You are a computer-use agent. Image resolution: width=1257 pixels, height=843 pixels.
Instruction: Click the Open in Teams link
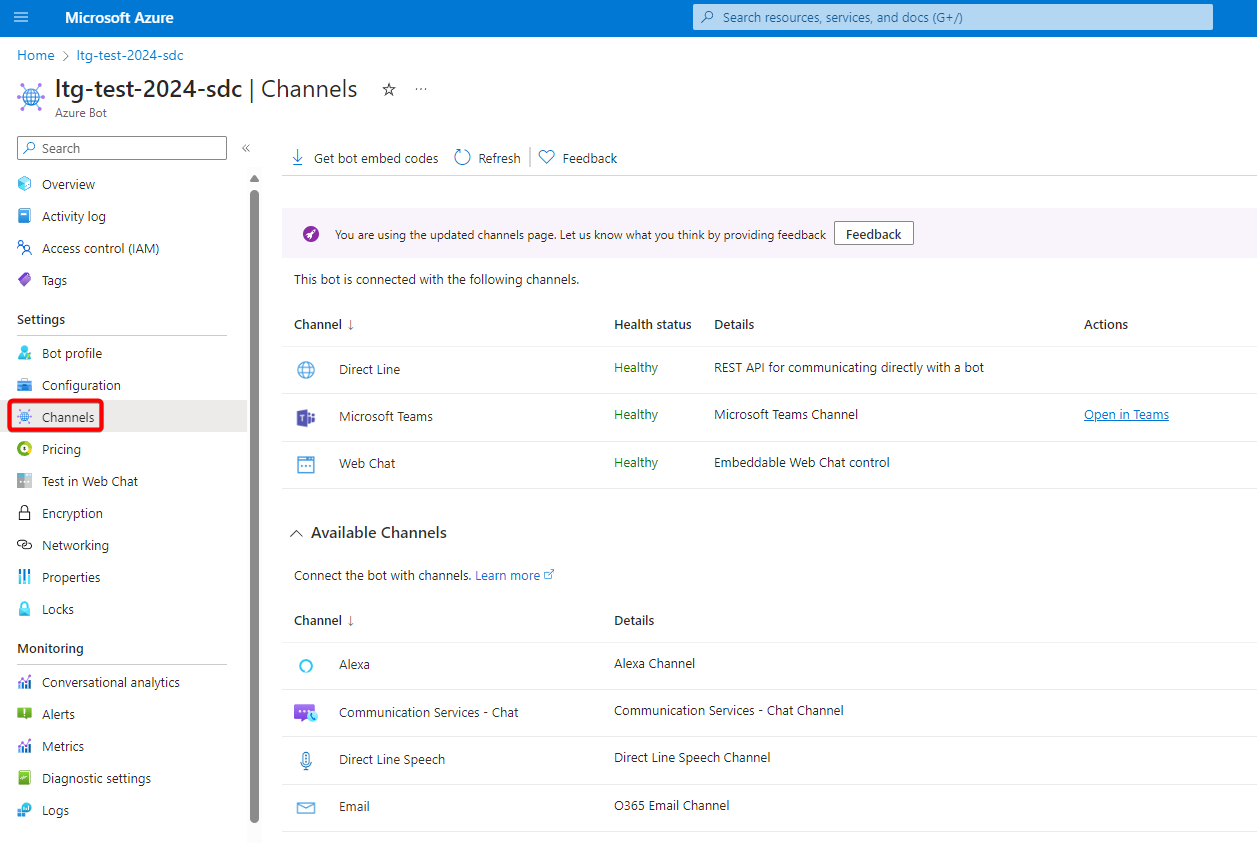(1126, 415)
